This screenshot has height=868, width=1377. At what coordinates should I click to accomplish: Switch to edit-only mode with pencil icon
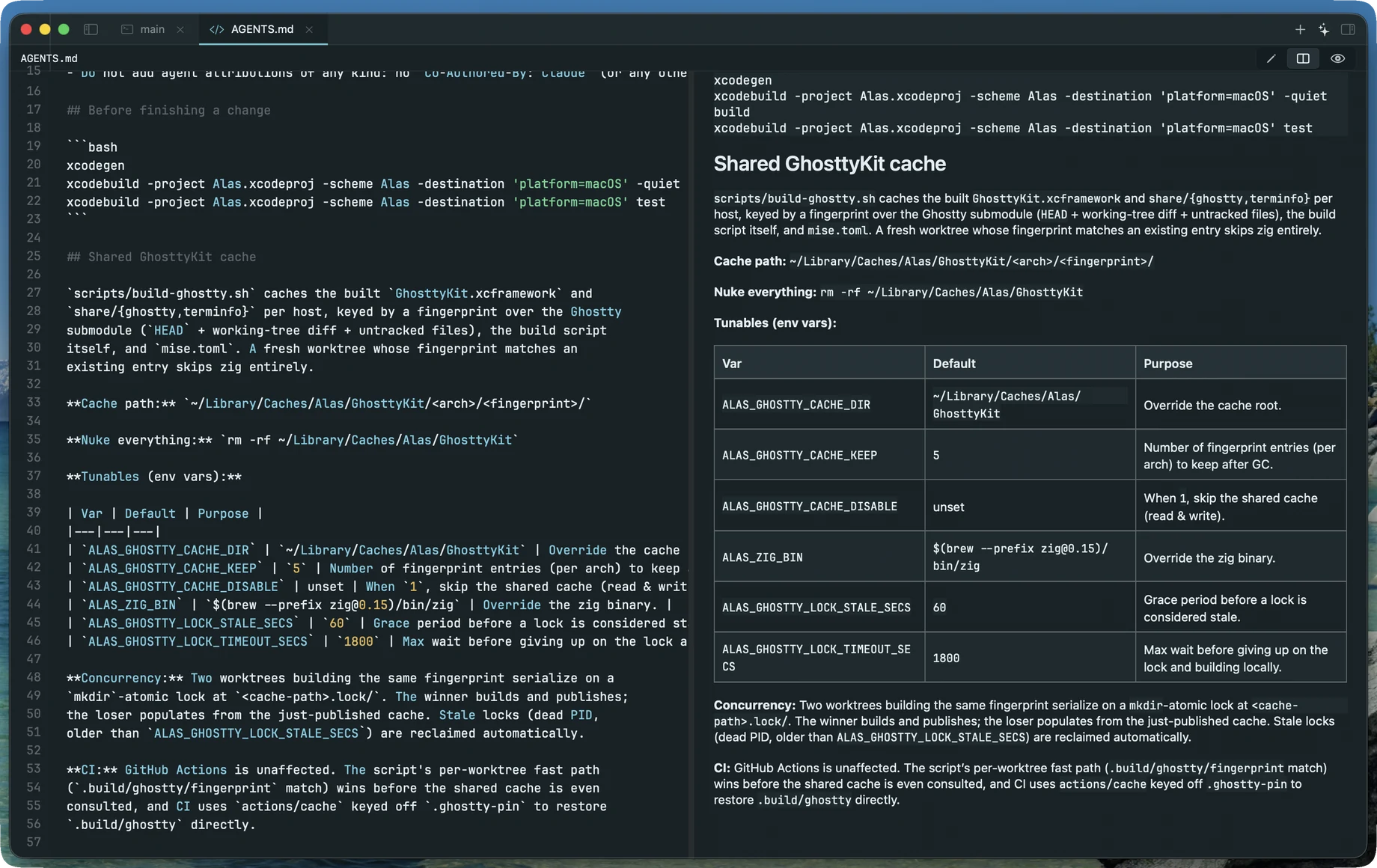(x=1271, y=58)
